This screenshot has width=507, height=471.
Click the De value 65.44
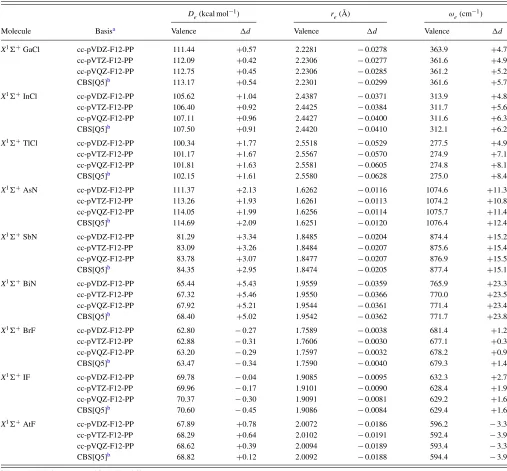[186, 284]
